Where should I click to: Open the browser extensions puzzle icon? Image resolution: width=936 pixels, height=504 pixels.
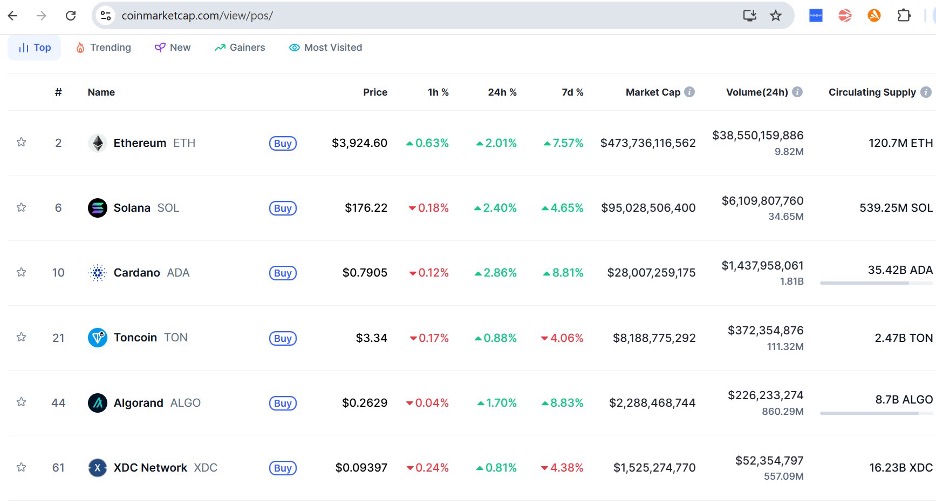pos(904,16)
